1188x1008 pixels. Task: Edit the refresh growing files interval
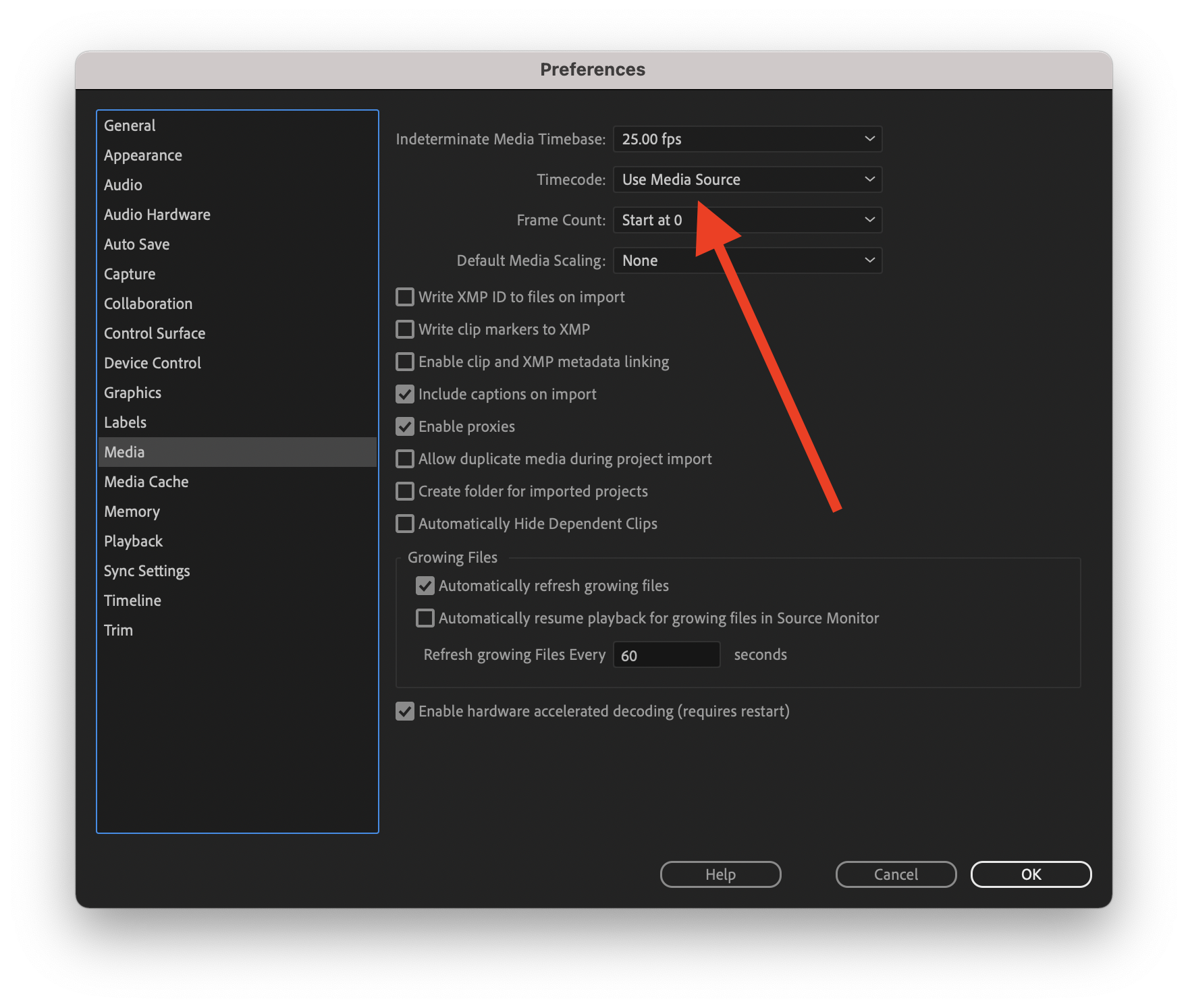point(666,654)
